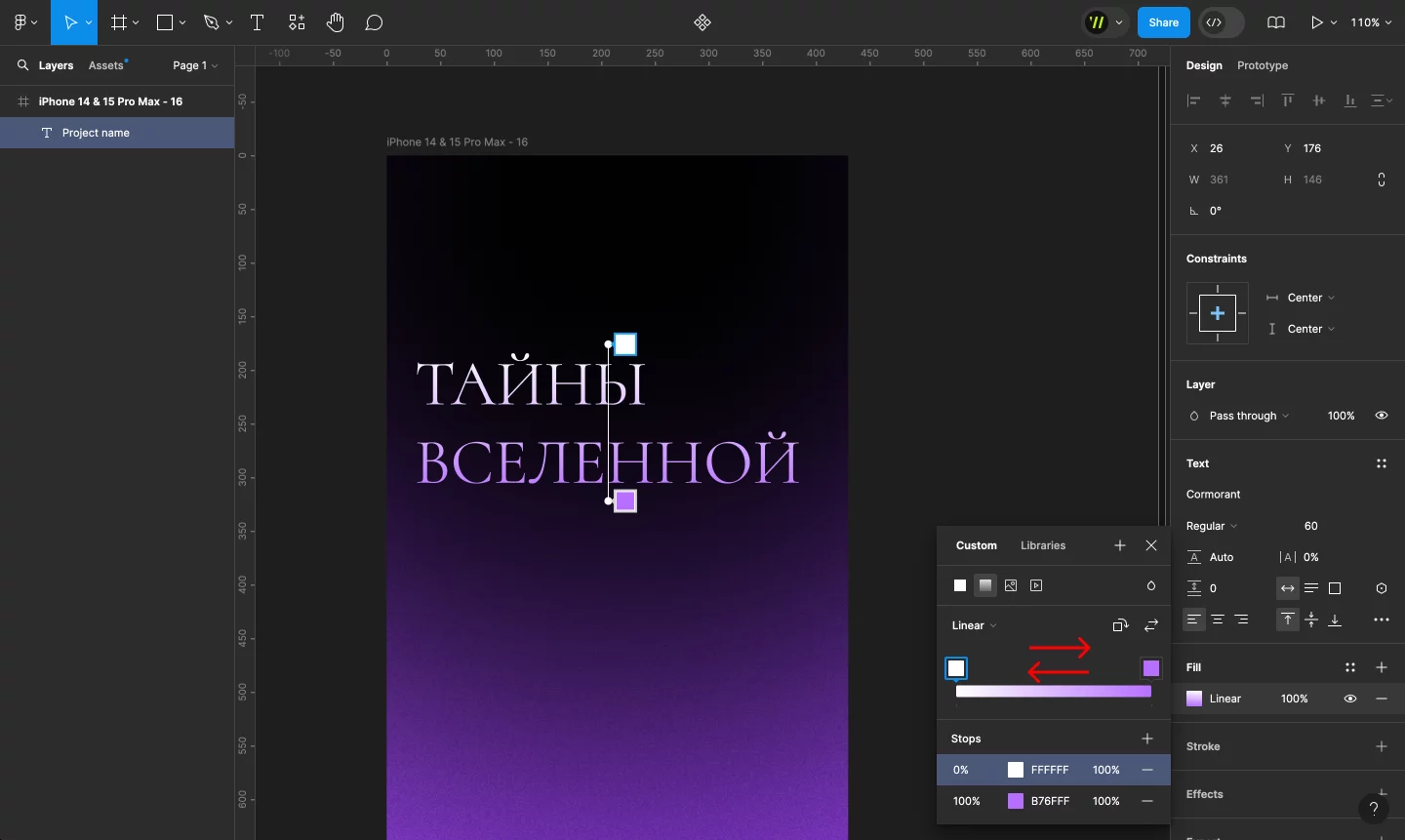Toggle constrain proportions lock
Viewport: 1405px width, 840px height.
pos(1382,180)
